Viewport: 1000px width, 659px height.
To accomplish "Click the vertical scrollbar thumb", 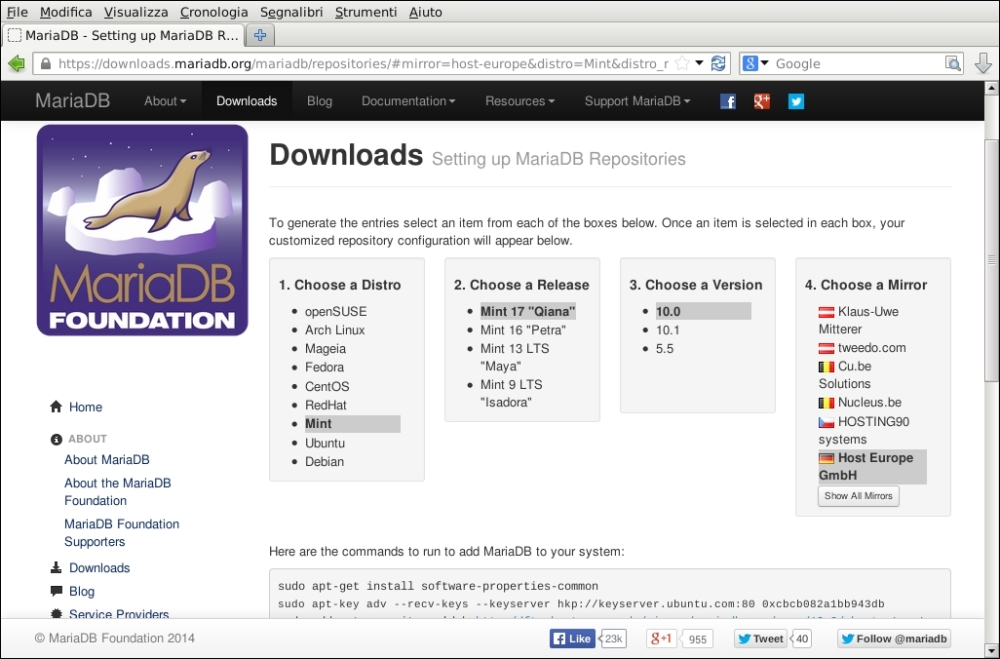I will (x=992, y=260).
